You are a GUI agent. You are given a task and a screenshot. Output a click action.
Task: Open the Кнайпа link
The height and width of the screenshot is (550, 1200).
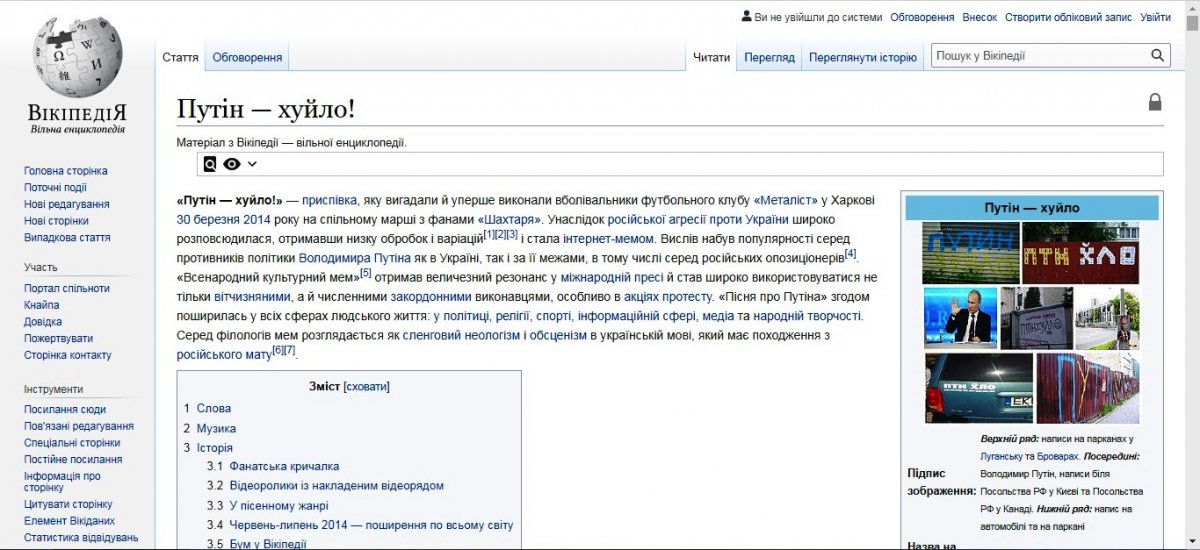42,305
